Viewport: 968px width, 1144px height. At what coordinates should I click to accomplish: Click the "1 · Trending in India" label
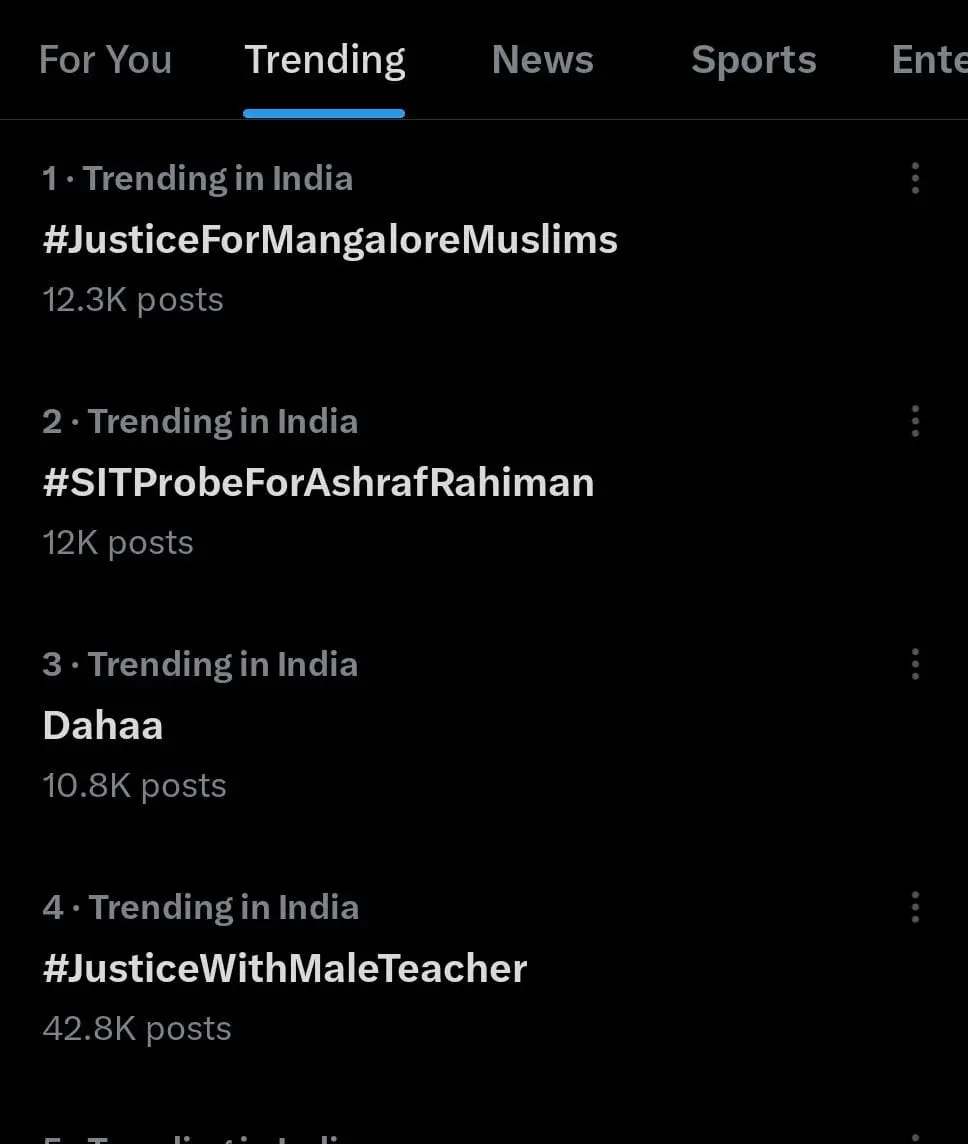pyautogui.click(x=198, y=179)
